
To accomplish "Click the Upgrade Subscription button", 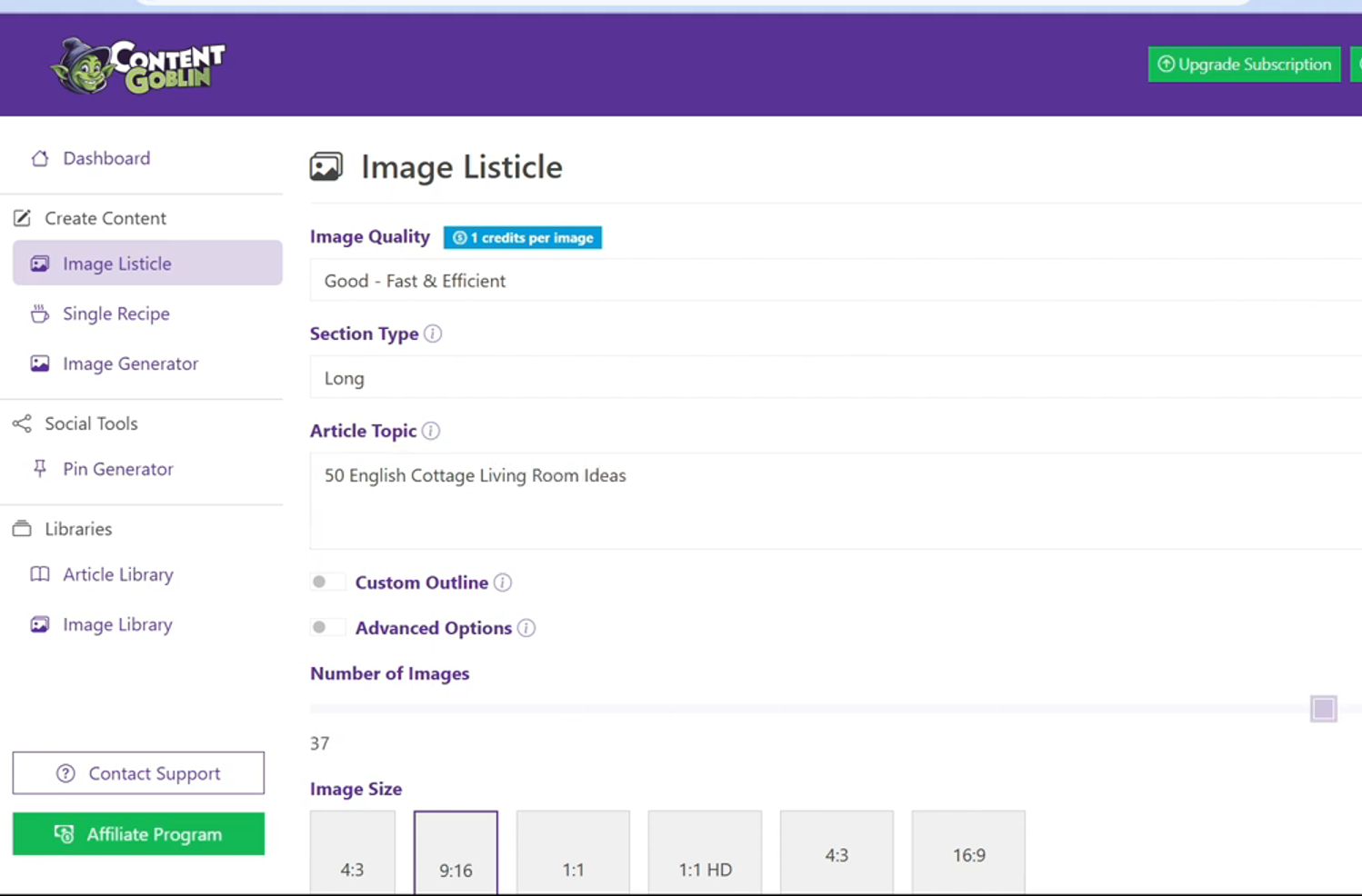I will coord(1244,65).
